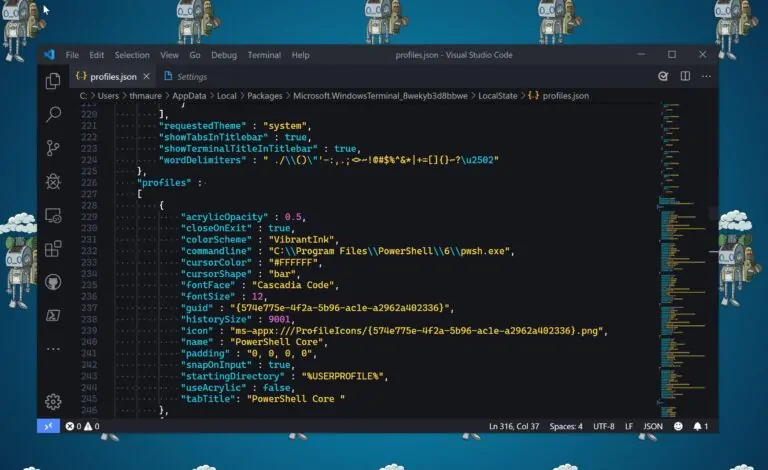Click the "system" value text
Viewport: 768px width, 470px height.
pyautogui.click(x=285, y=126)
